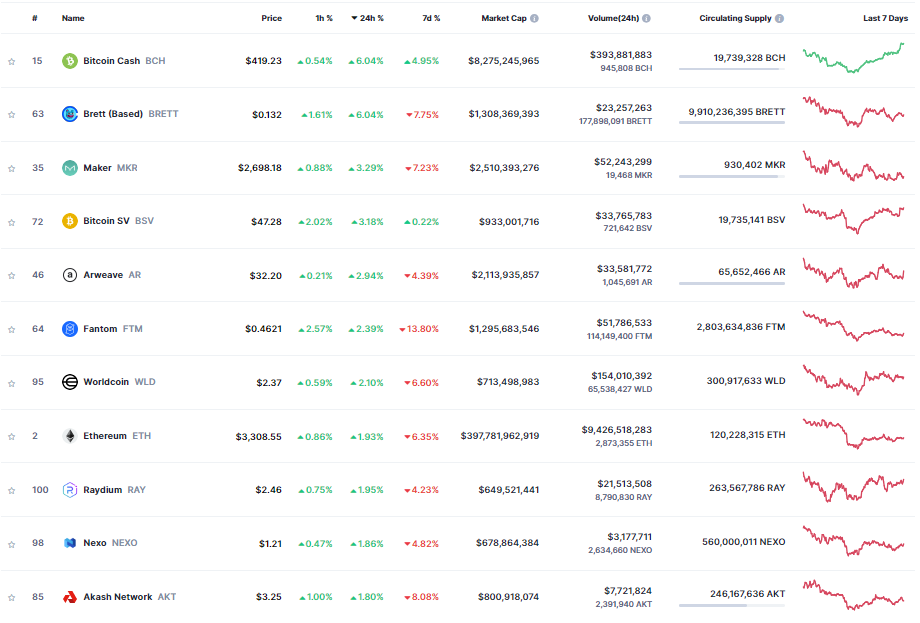Image resolution: width=920 pixels, height=623 pixels.
Task: Click the Maker coin logo
Action: (x=70, y=168)
